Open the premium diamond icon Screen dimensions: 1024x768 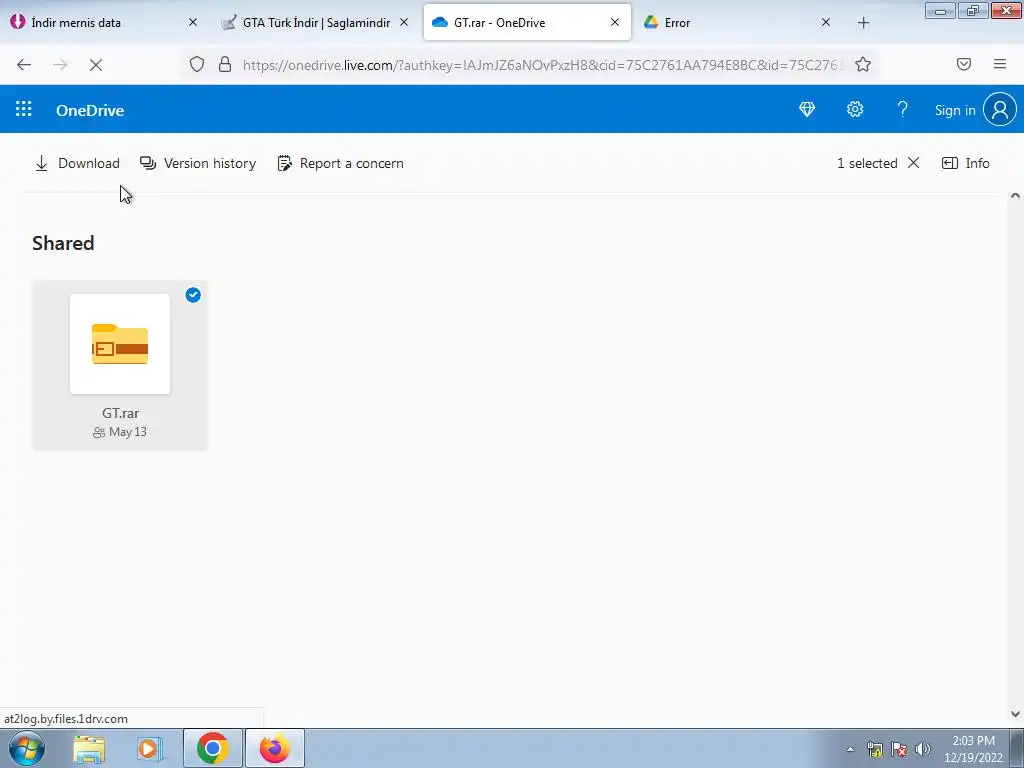[807, 110]
